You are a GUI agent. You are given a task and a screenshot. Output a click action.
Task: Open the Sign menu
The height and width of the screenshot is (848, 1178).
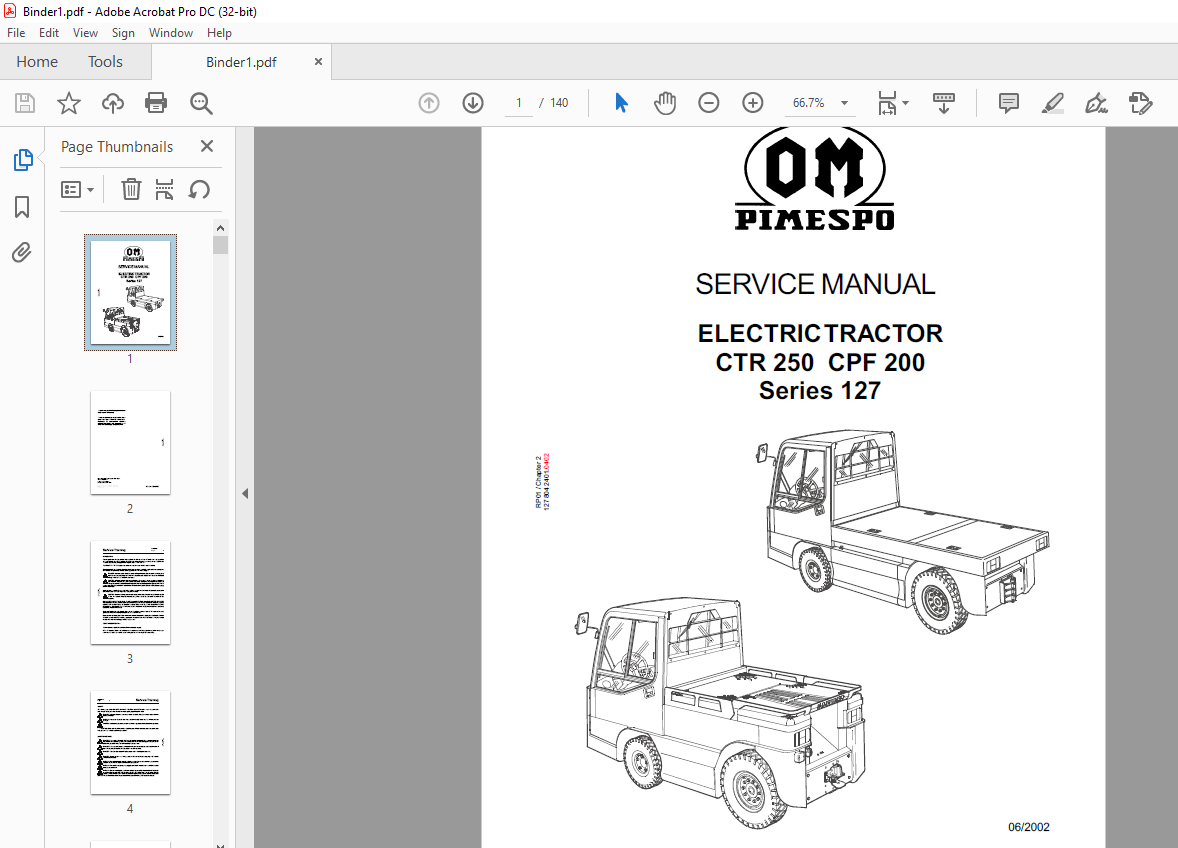point(123,33)
